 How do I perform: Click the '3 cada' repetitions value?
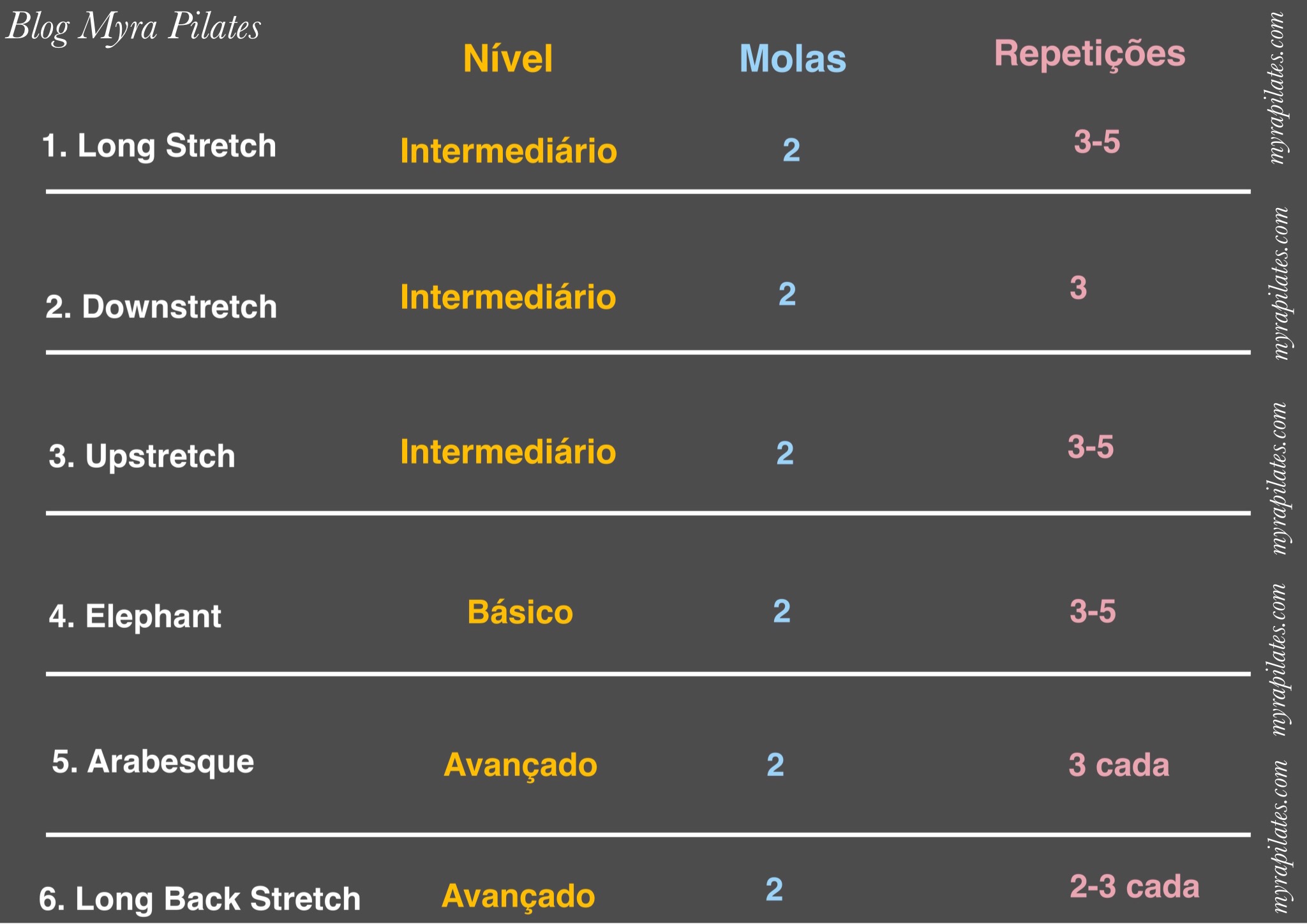tap(1119, 765)
